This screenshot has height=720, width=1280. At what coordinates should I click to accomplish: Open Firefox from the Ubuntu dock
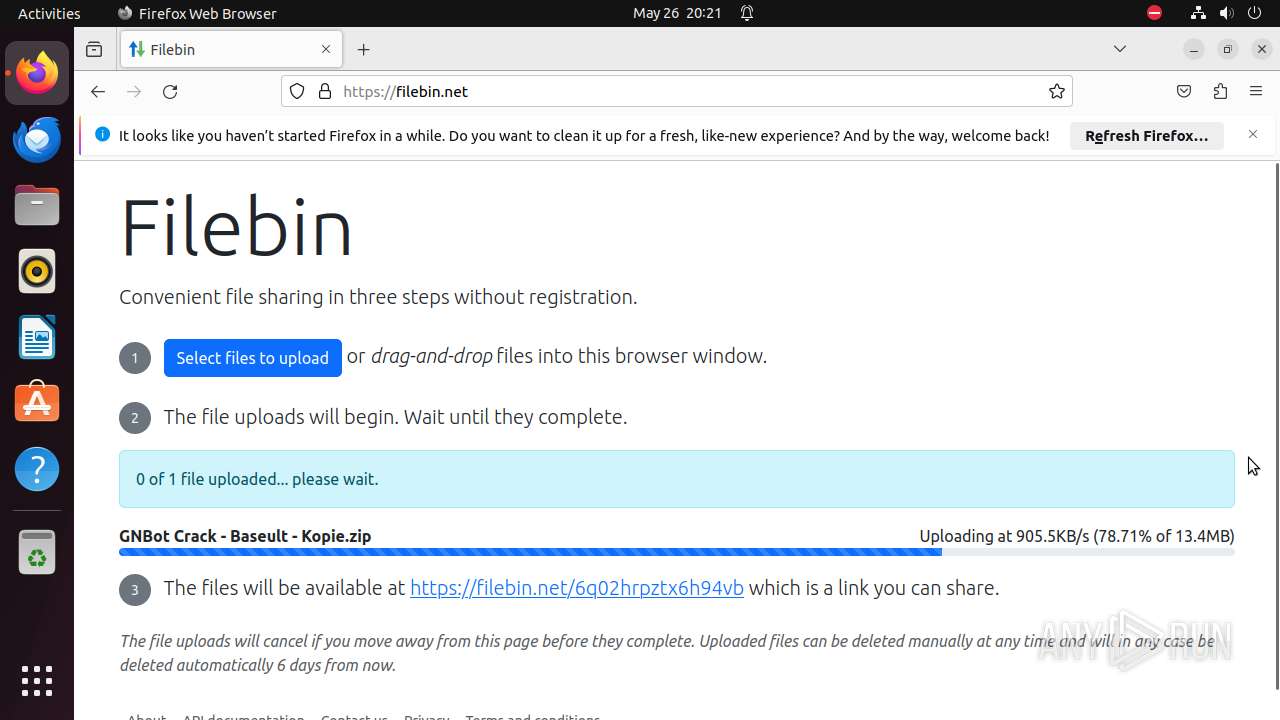(37, 73)
